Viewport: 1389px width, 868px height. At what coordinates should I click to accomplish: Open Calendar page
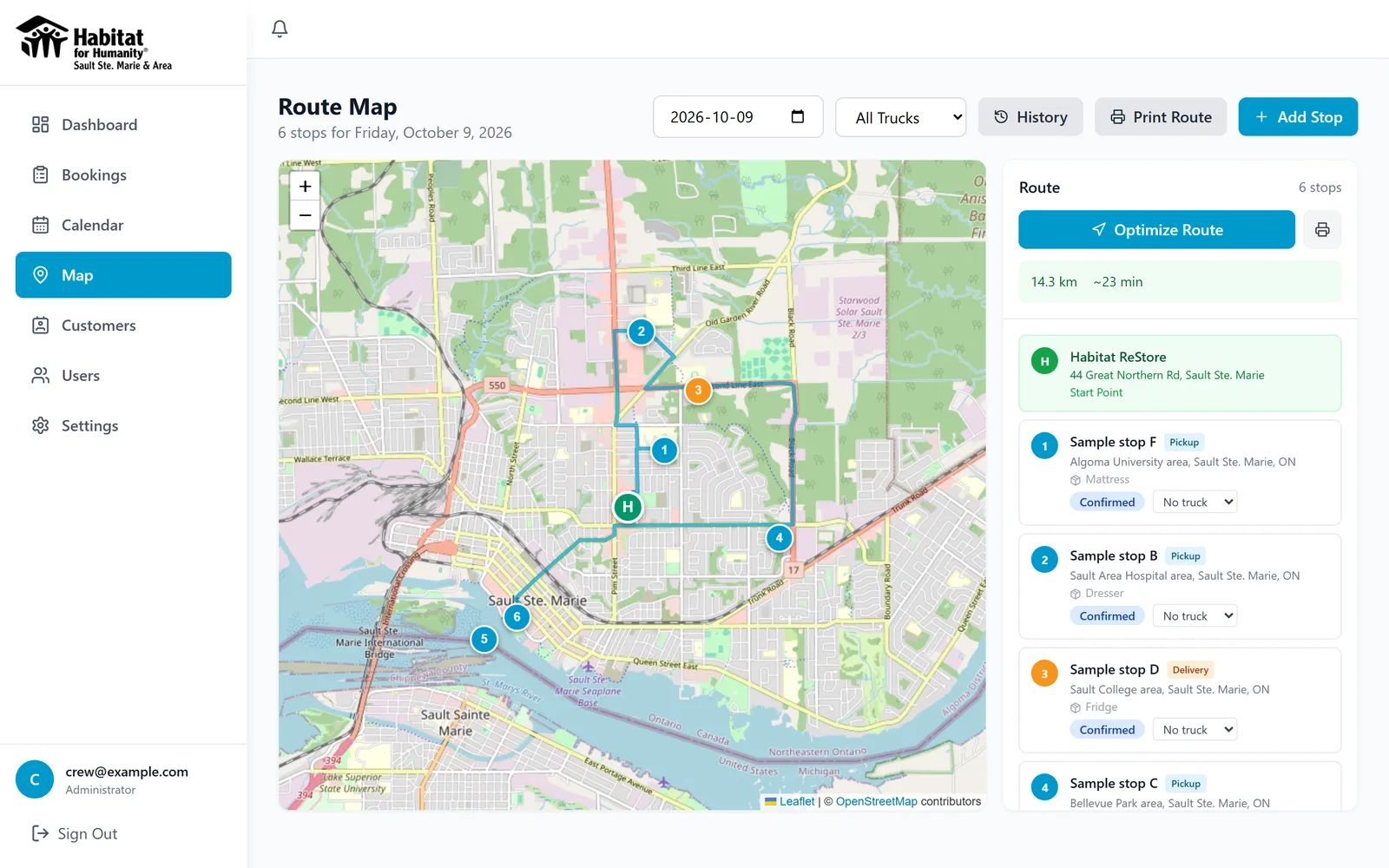(x=123, y=226)
